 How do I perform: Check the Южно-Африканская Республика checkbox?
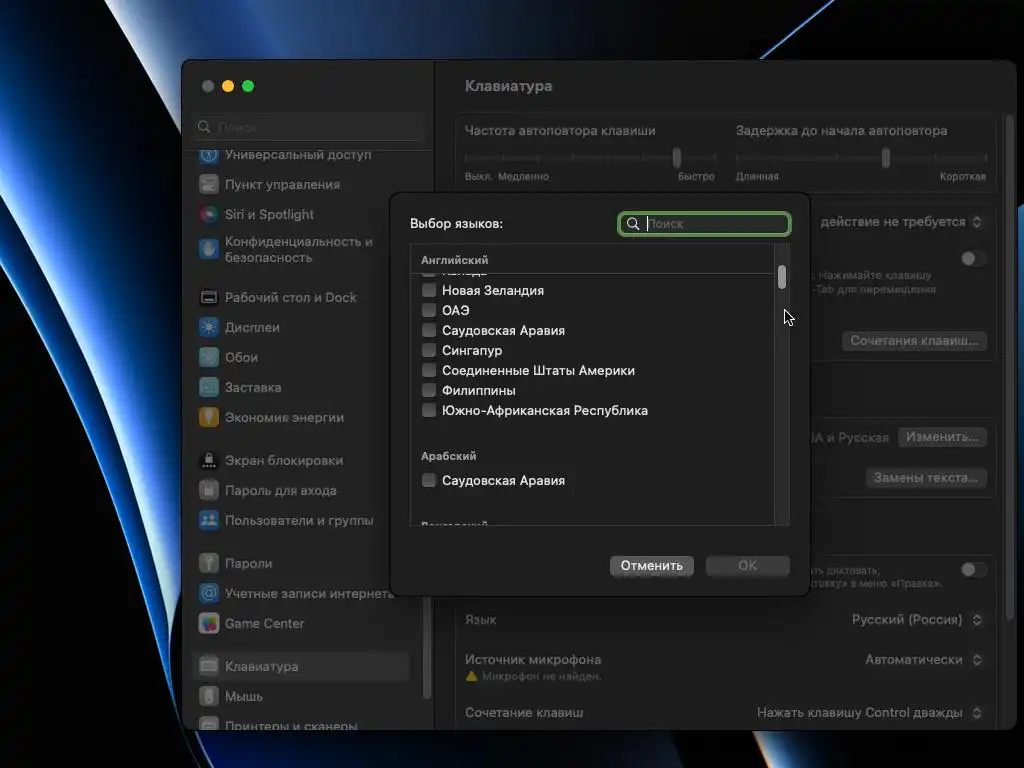(x=429, y=411)
